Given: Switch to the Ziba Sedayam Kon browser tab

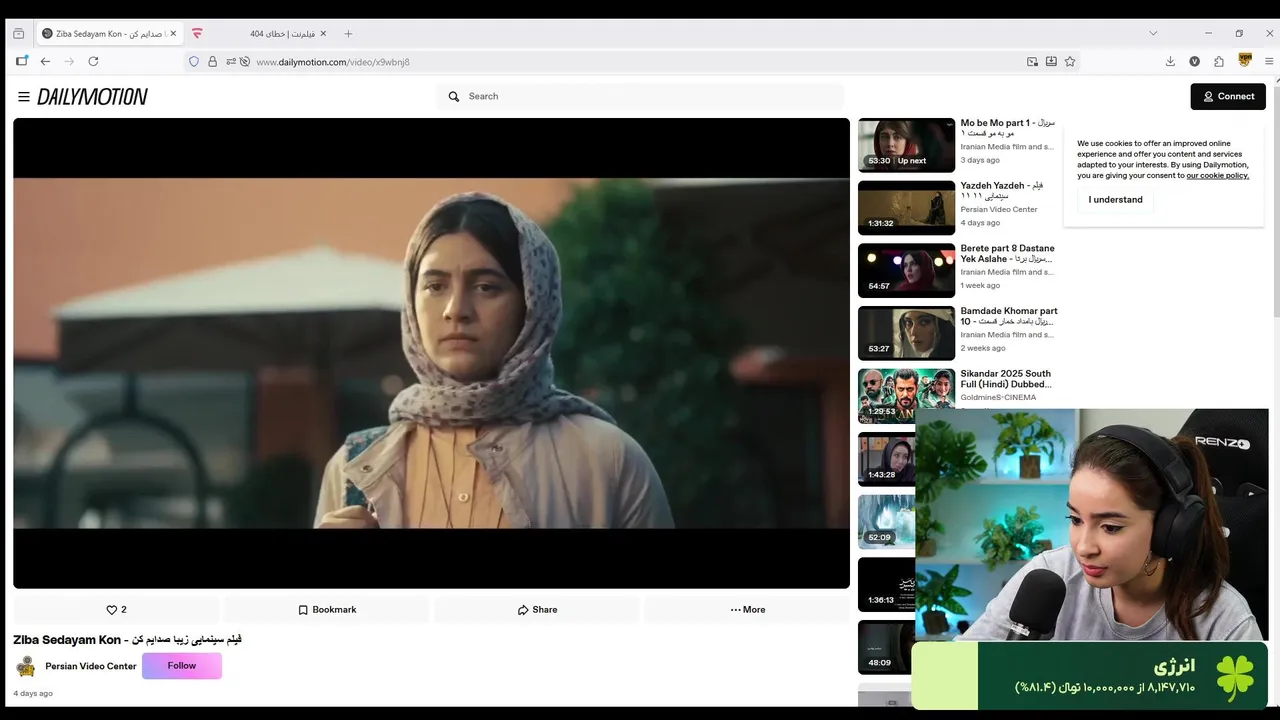Looking at the screenshot, I should [110, 34].
